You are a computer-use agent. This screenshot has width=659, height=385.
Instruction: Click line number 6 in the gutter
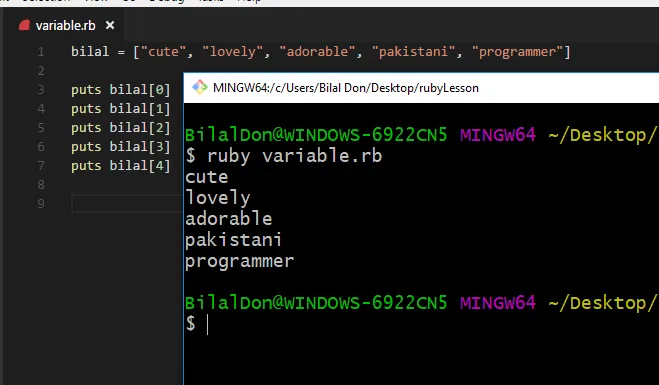41,147
